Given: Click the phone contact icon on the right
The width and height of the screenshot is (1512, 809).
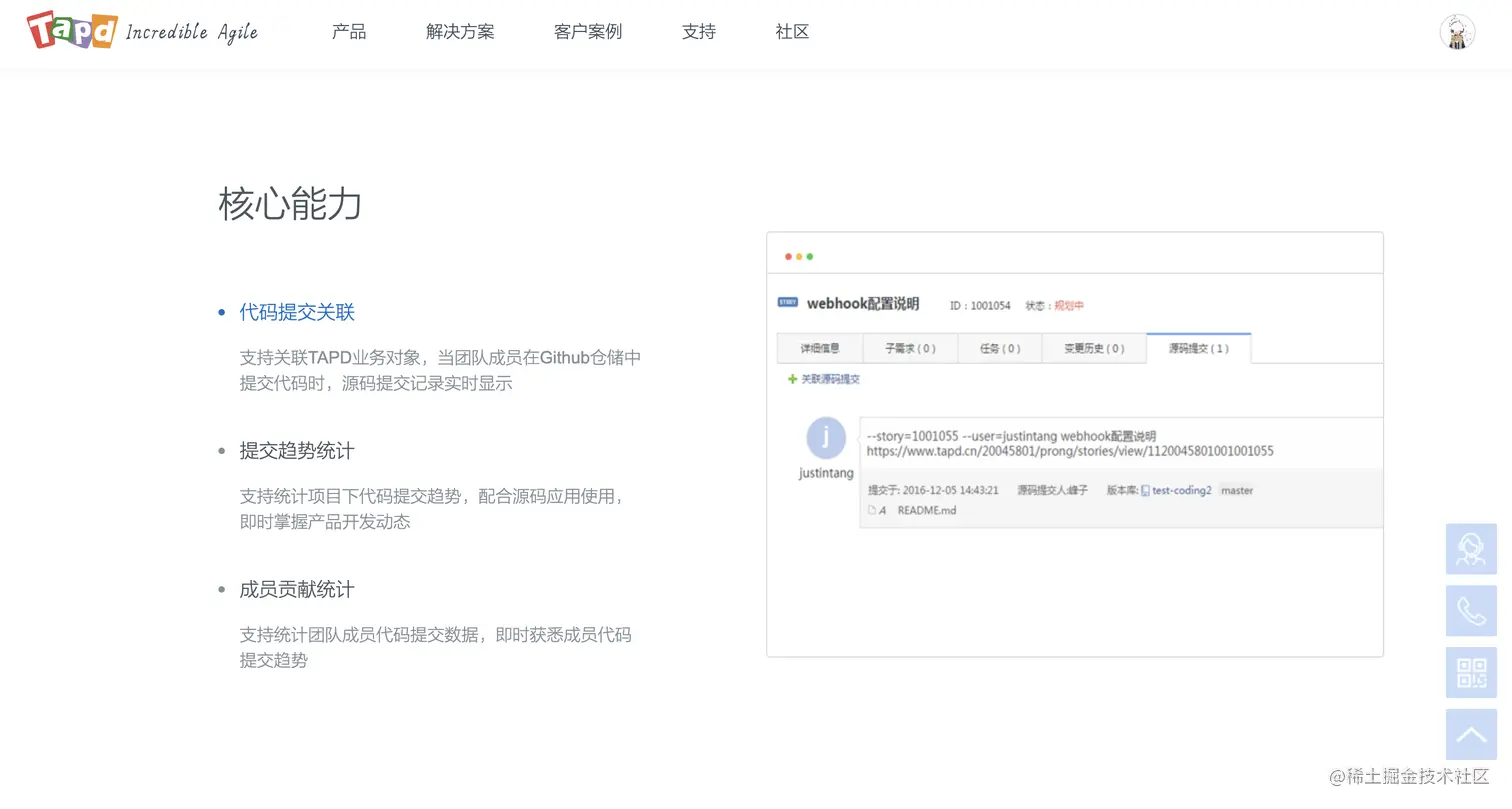Looking at the screenshot, I should tap(1470, 611).
